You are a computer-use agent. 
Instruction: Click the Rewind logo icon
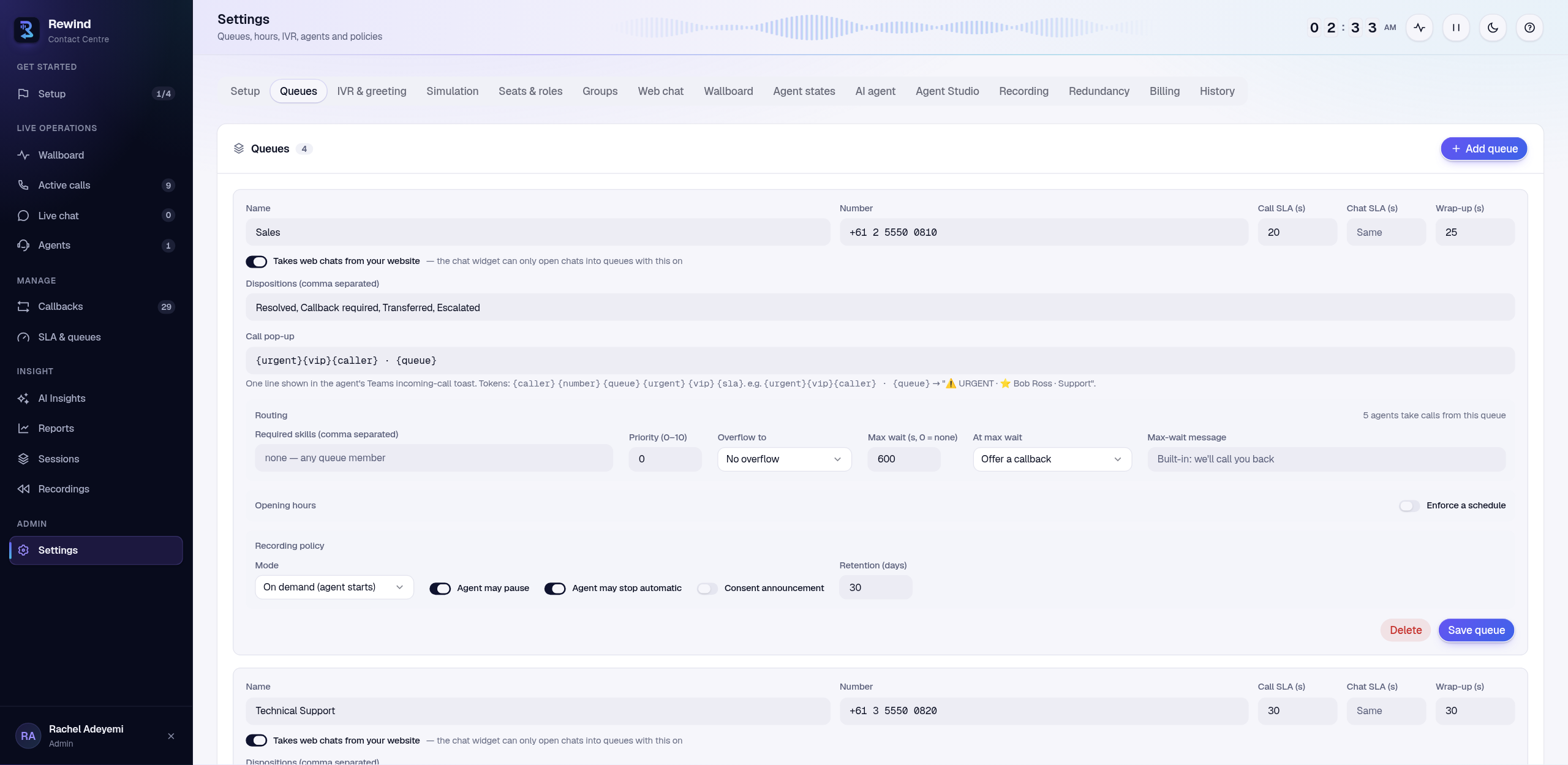(26, 30)
